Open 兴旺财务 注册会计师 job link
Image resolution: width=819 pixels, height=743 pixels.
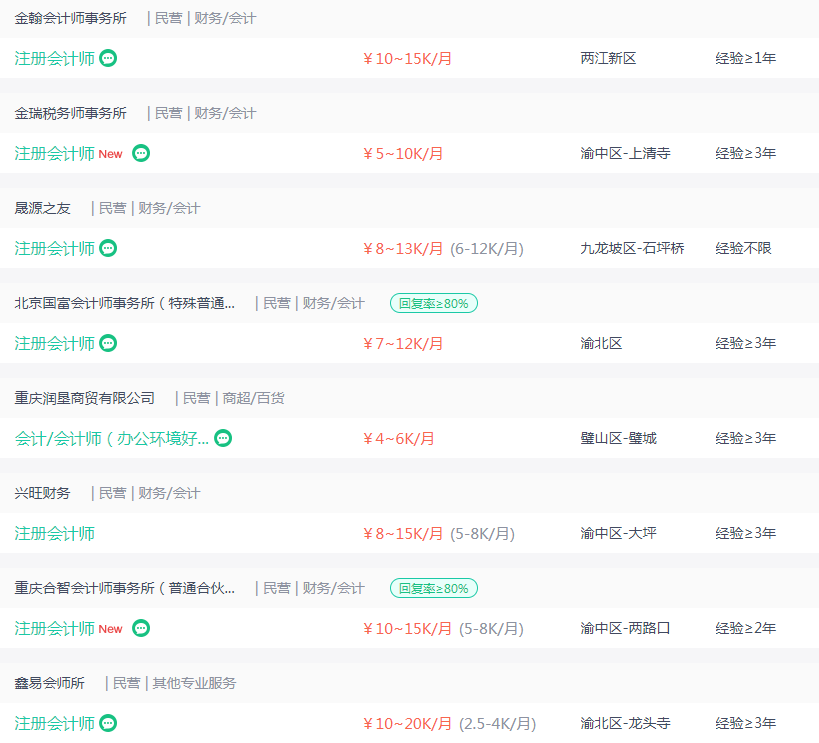point(55,533)
